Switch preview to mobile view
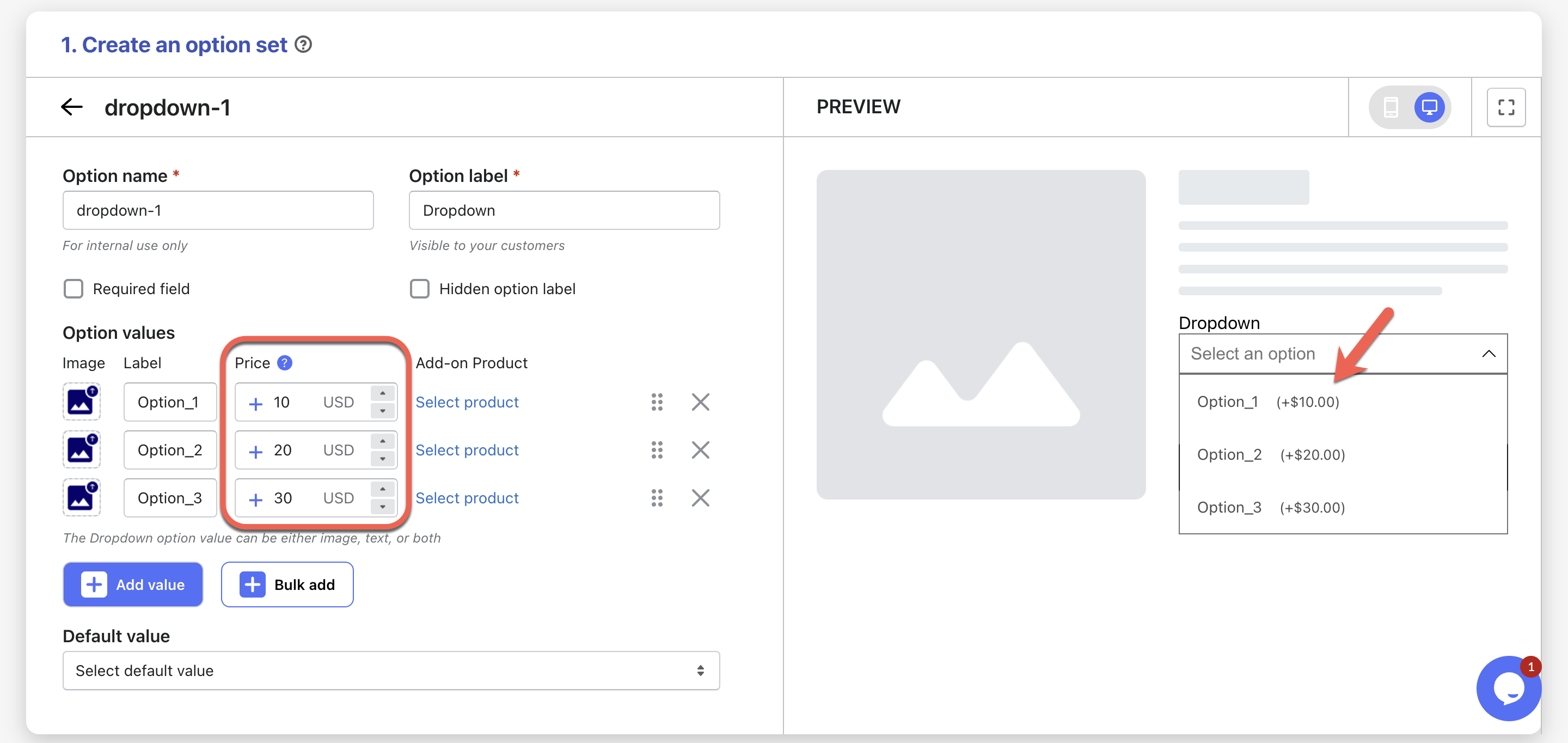The height and width of the screenshot is (743, 1568). pos(1391,107)
